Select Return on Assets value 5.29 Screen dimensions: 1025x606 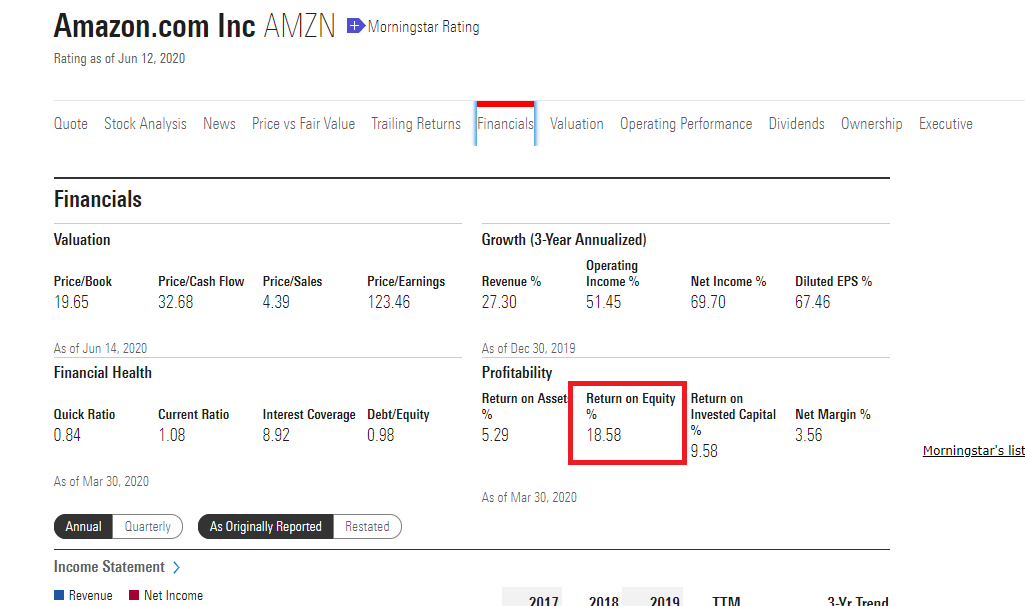pos(495,435)
